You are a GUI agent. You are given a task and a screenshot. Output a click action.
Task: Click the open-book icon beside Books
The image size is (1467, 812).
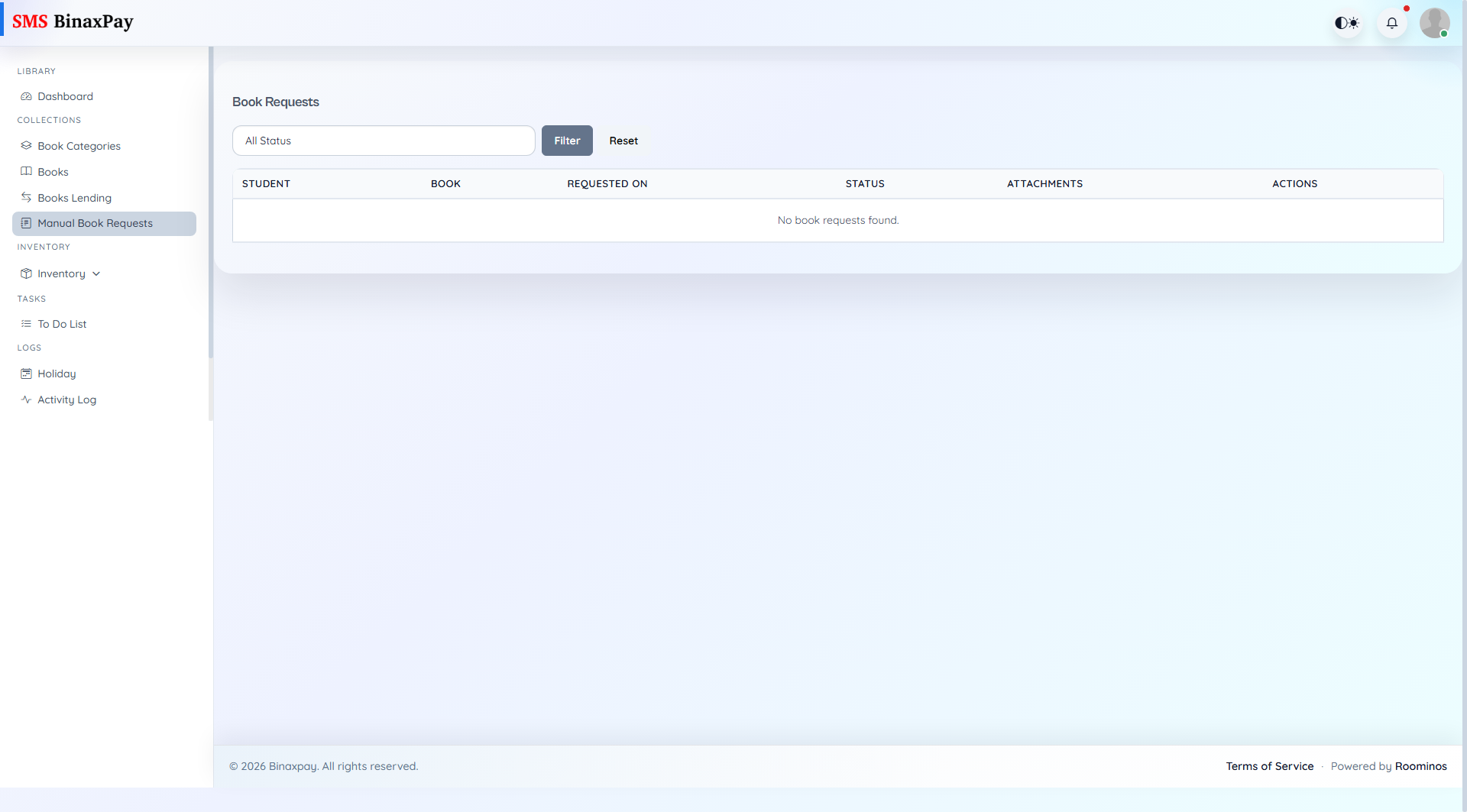(x=26, y=172)
